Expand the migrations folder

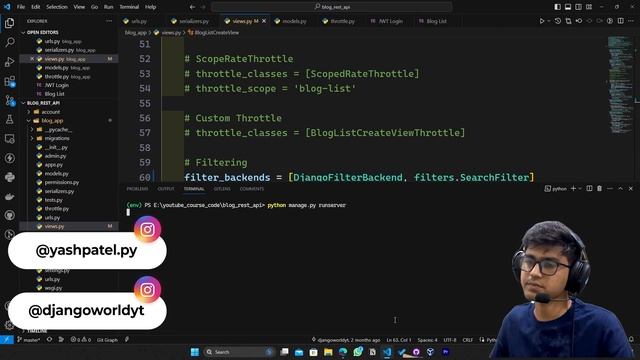click(57, 138)
